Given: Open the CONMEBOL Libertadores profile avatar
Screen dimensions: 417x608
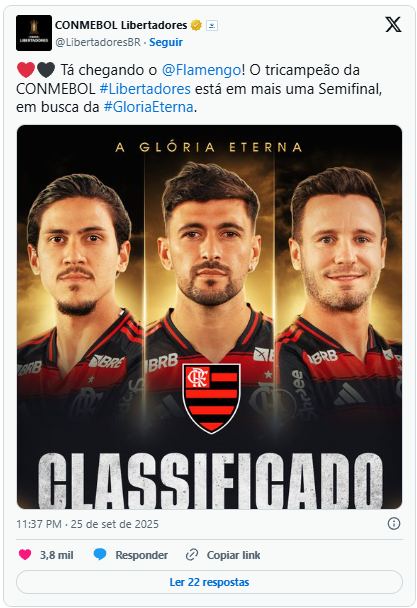Looking at the screenshot, I should tap(34, 33).
